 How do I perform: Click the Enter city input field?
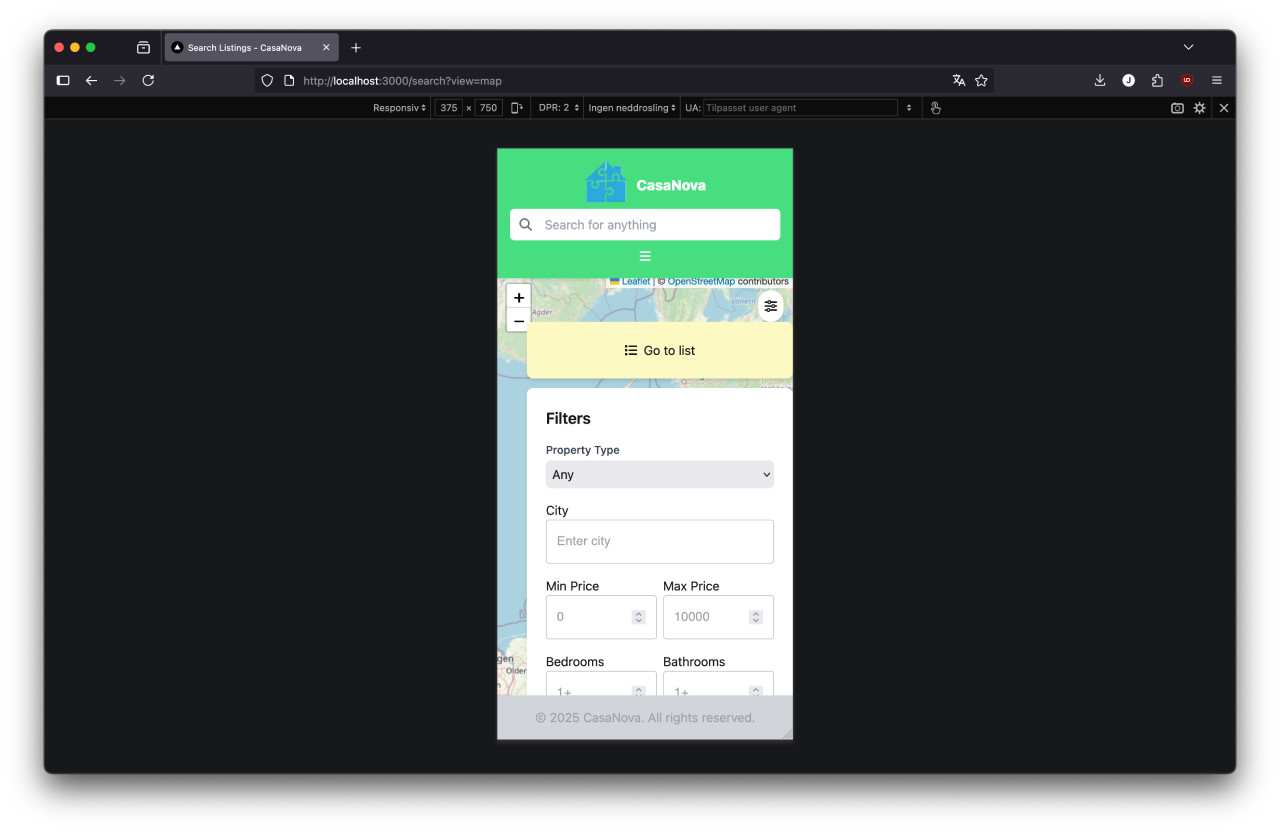point(659,541)
